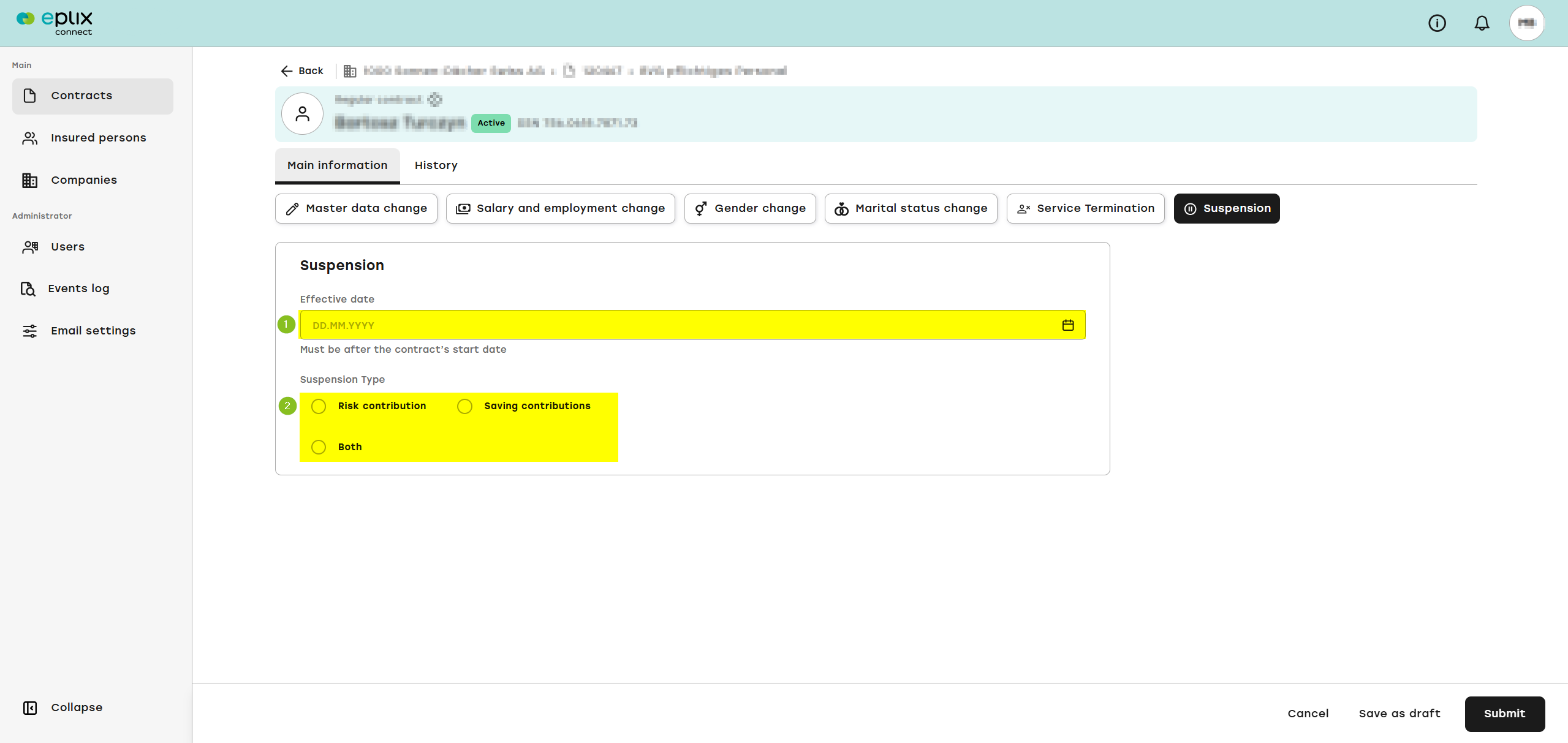Open the notifications bell
The image size is (1568, 743).
tap(1482, 23)
